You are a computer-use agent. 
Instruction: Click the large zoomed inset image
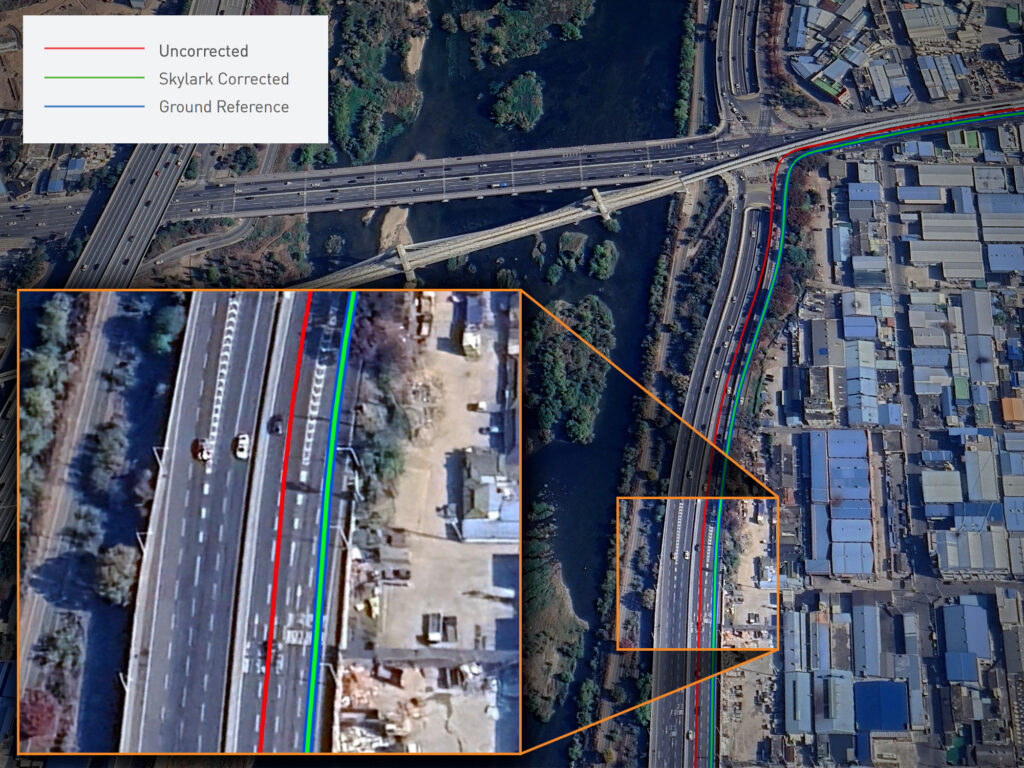point(269,522)
